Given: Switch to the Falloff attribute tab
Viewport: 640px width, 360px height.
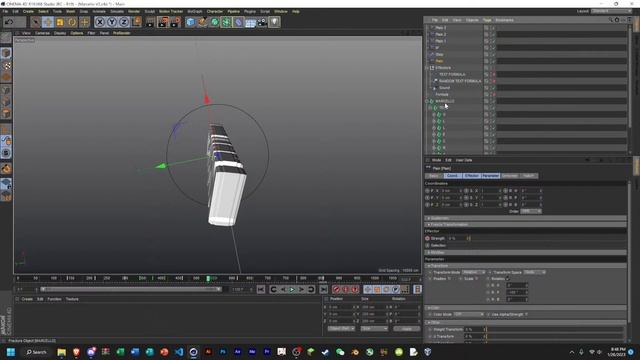Looking at the screenshot, I should [529, 176].
